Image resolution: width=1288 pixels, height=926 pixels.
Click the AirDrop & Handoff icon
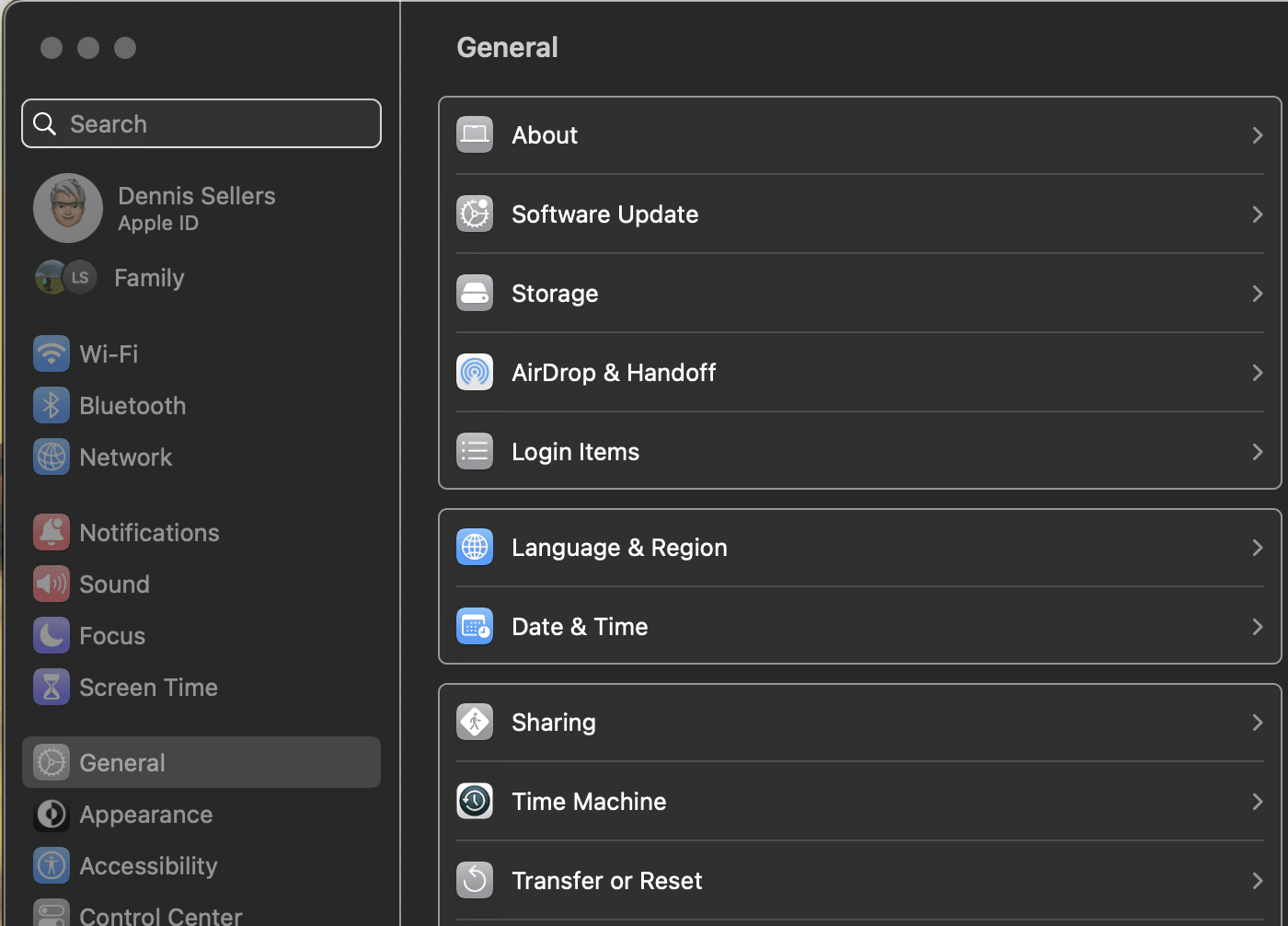[475, 373]
